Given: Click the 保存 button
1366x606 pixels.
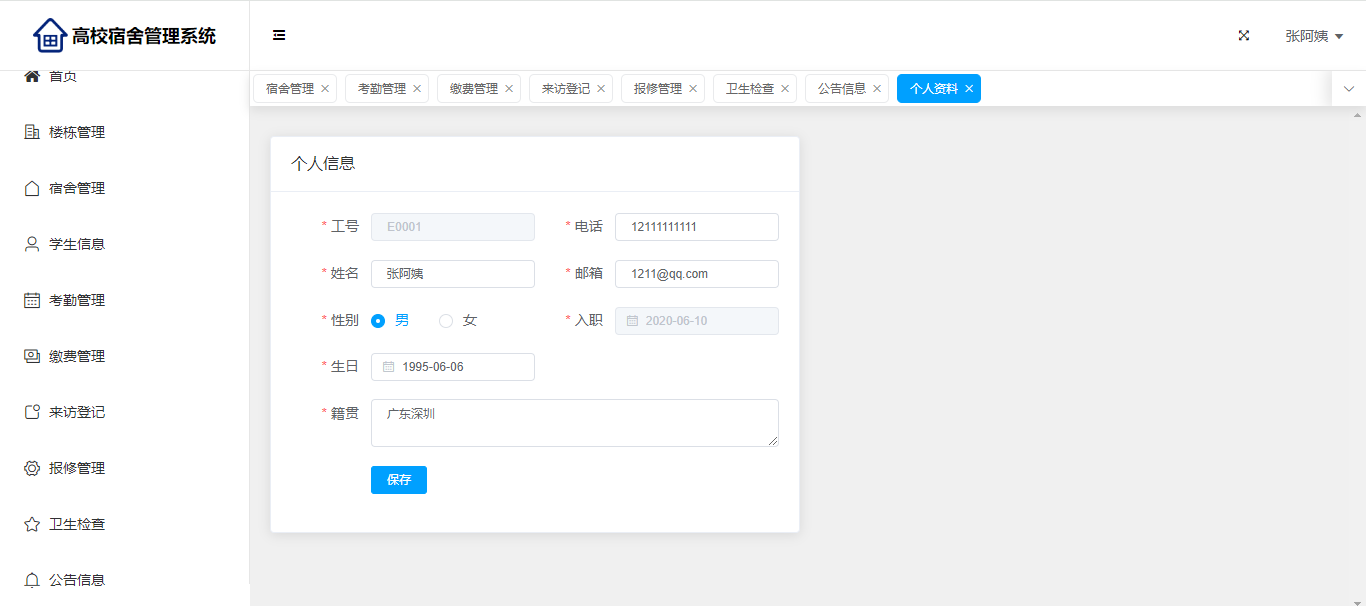Looking at the screenshot, I should pyautogui.click(x=398, y=480).
